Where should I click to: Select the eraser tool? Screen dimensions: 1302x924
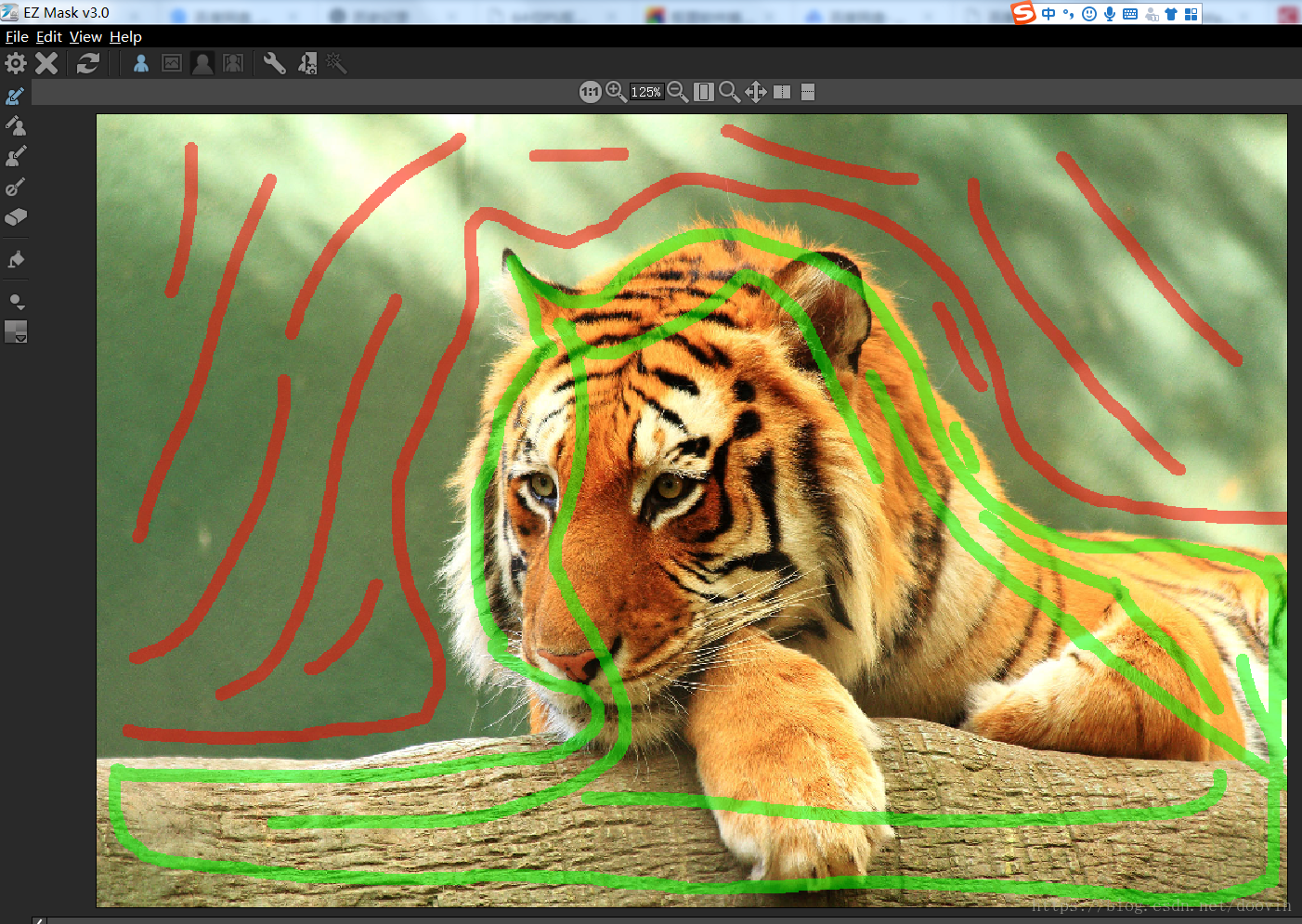click(16, 217)
